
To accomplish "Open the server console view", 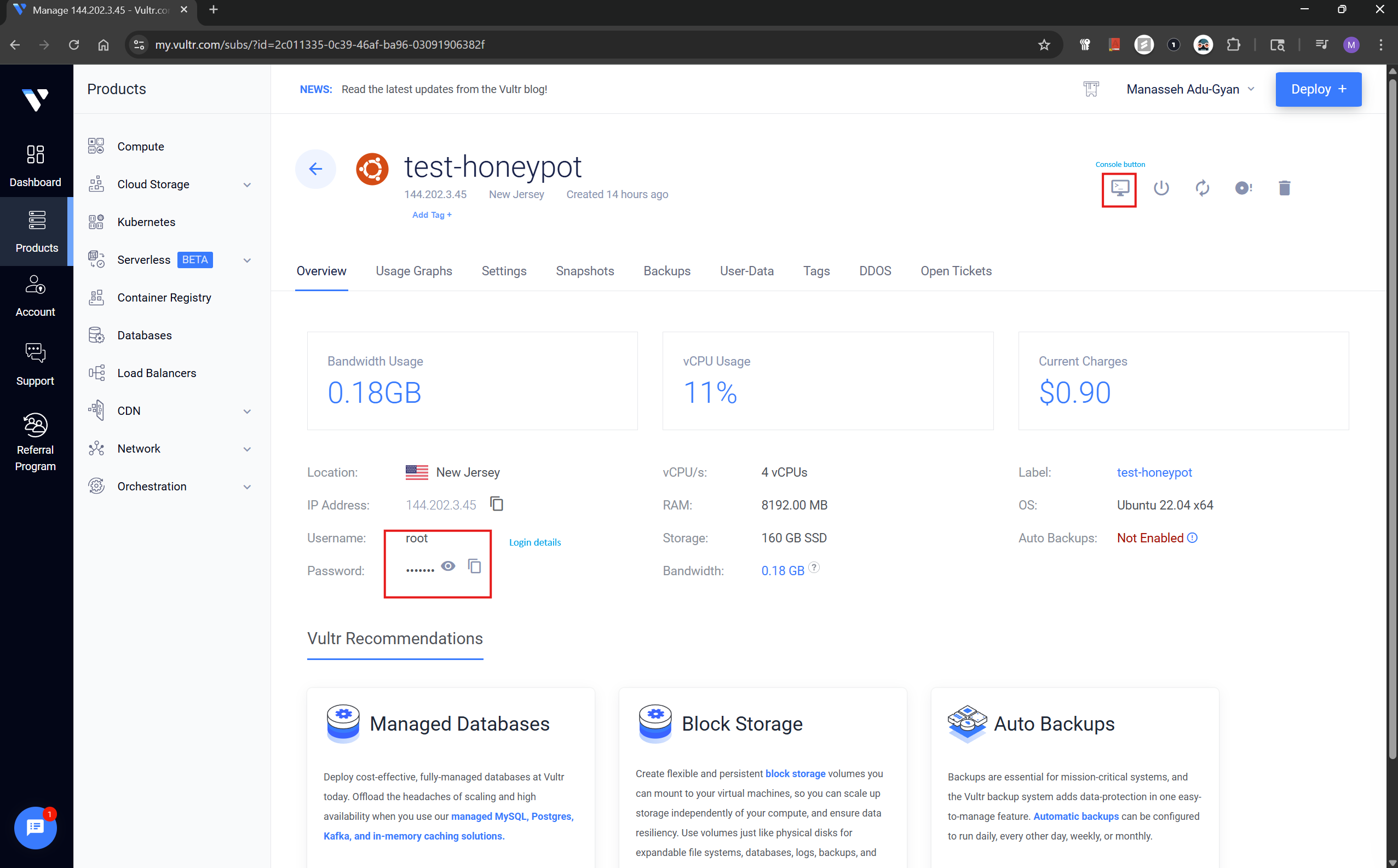I will [x=1119, y=188].
